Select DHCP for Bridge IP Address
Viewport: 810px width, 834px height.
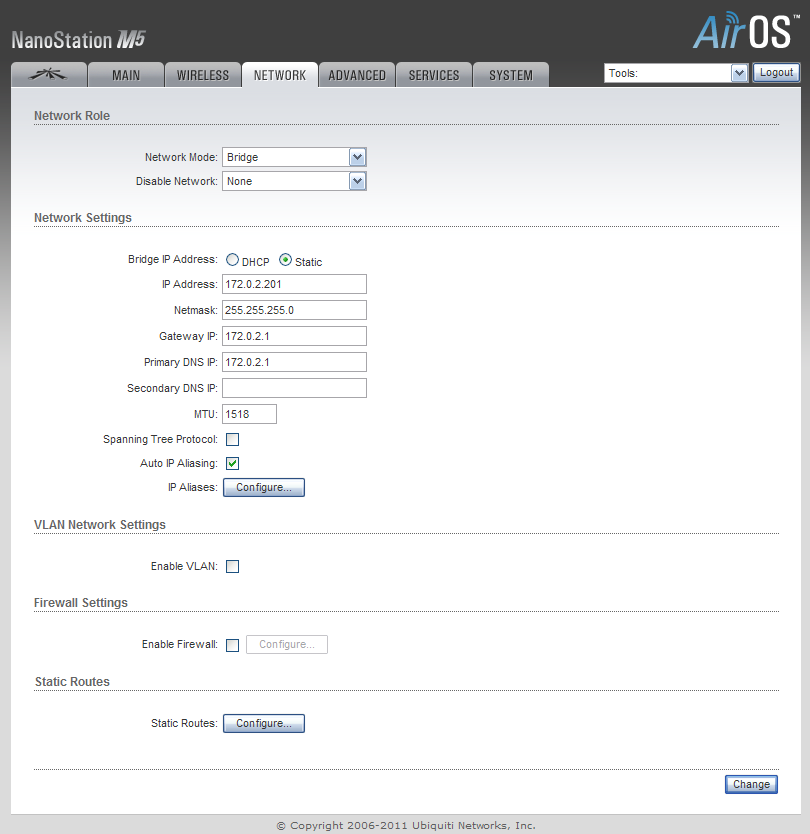click(x=232, y=260)
